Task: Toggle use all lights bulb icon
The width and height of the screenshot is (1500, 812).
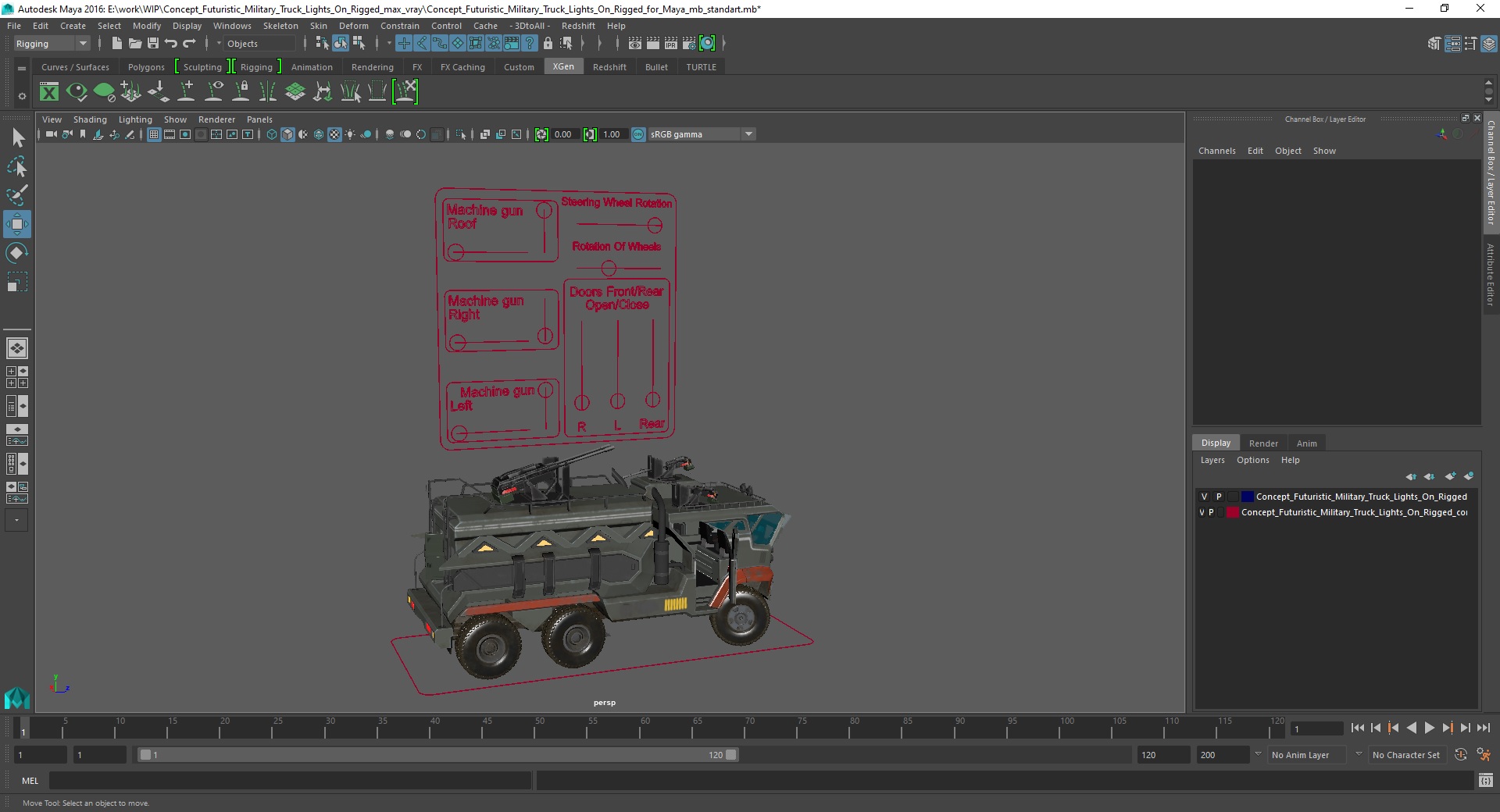Action: pyautogui.click(x=350, y=134)
